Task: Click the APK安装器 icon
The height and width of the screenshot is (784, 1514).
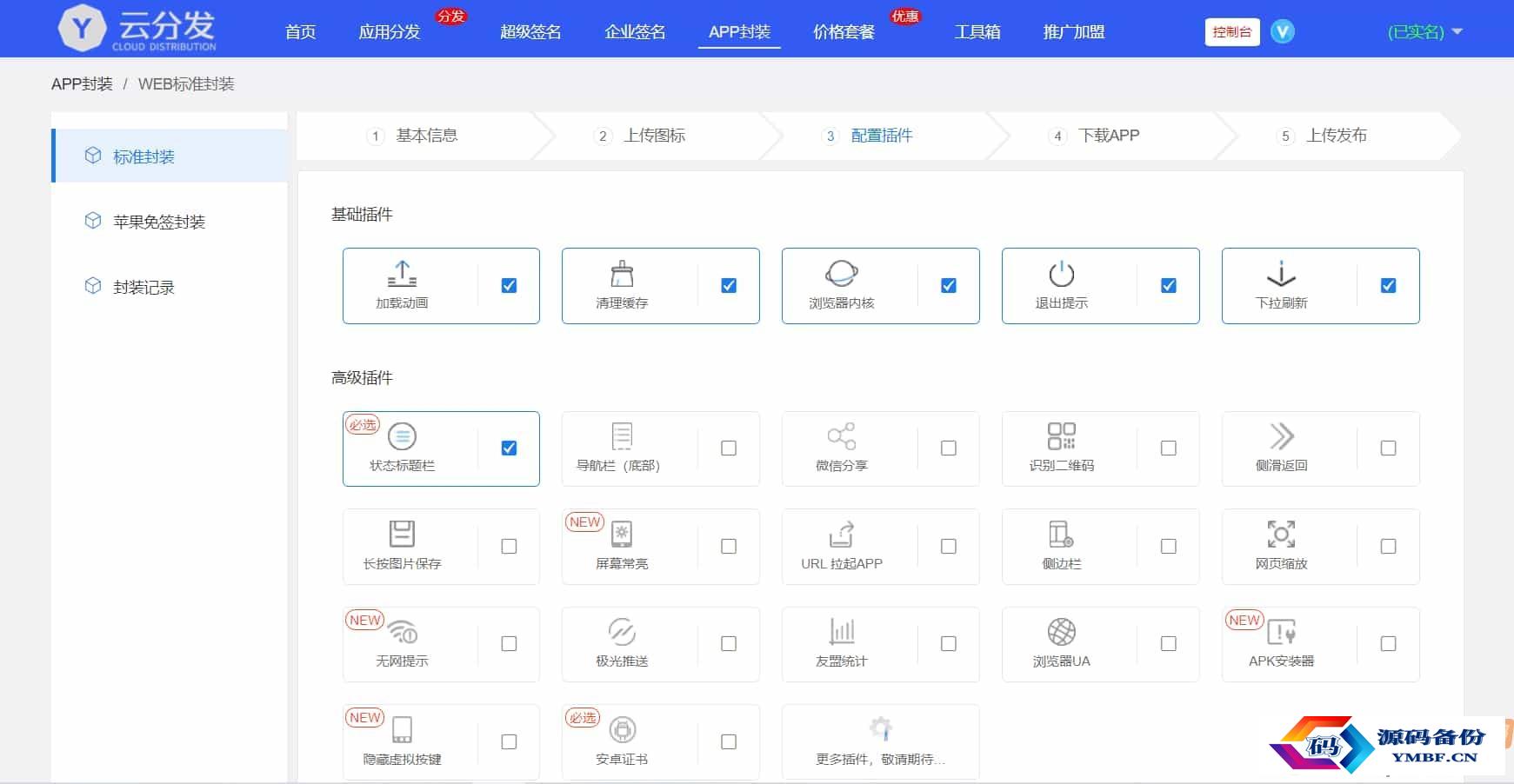Action: pos(1281,632)
